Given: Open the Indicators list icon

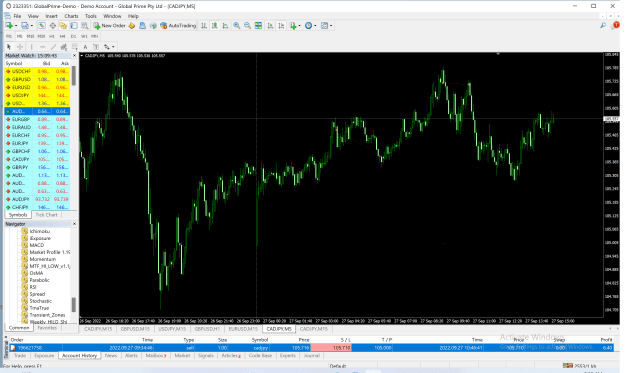Looking at the screenshot, I should point(293,26).
